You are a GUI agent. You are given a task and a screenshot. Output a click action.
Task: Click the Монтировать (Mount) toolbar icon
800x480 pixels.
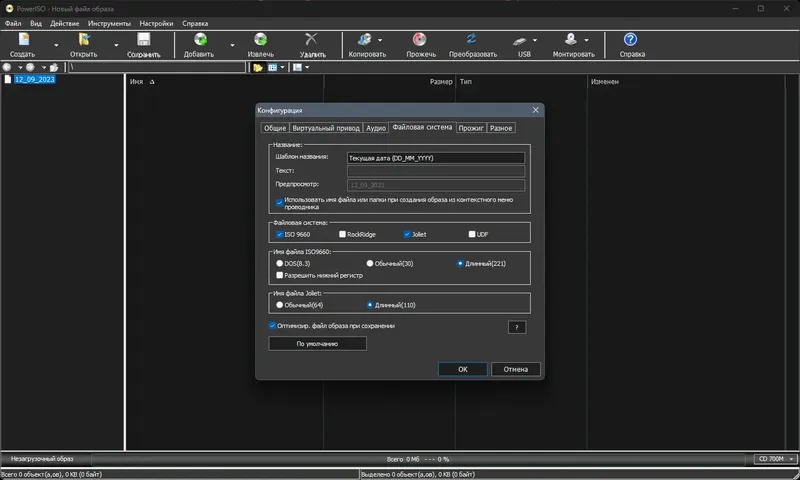coord(571,39)
